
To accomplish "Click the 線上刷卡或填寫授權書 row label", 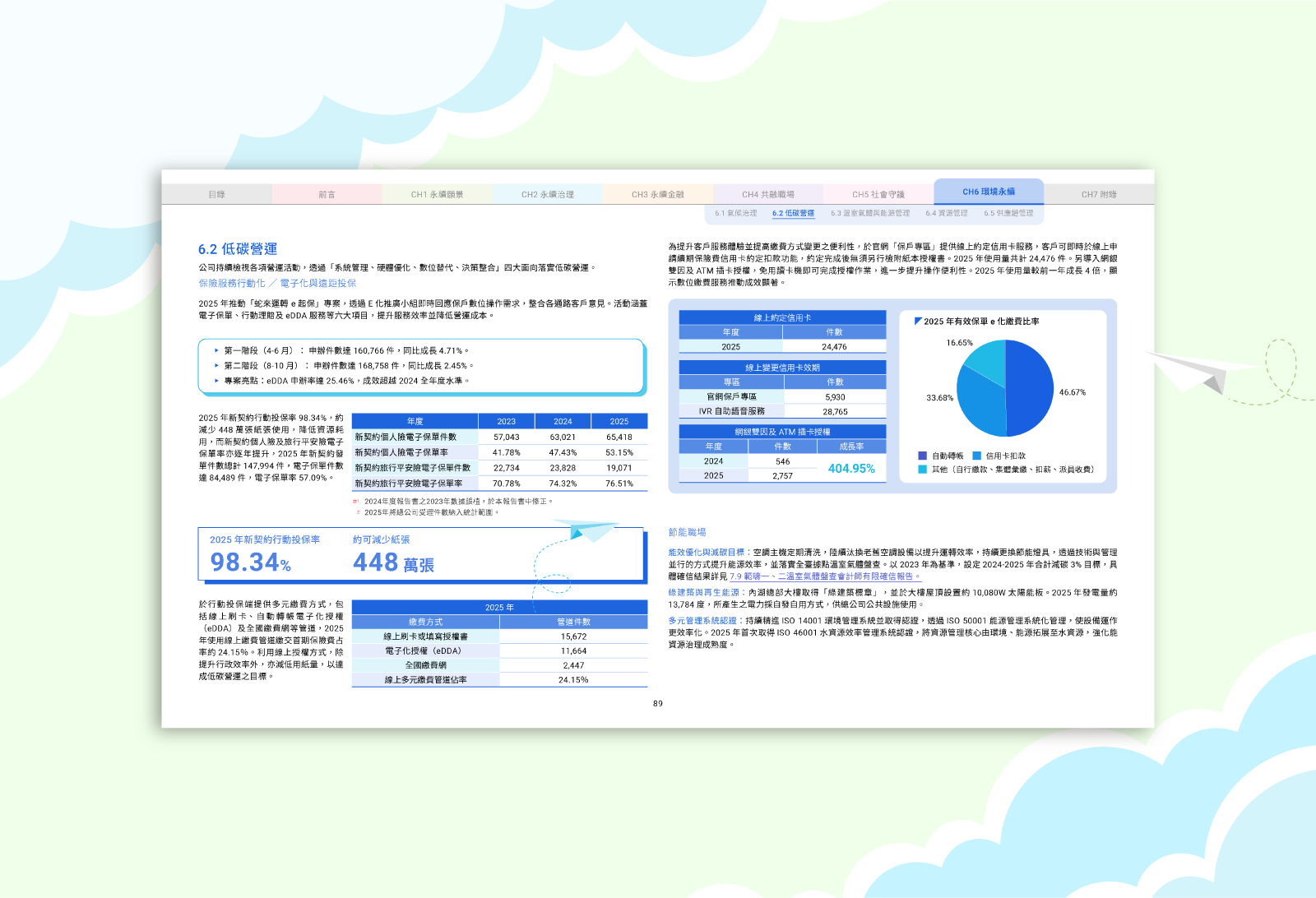I will [x=425, y=636].
